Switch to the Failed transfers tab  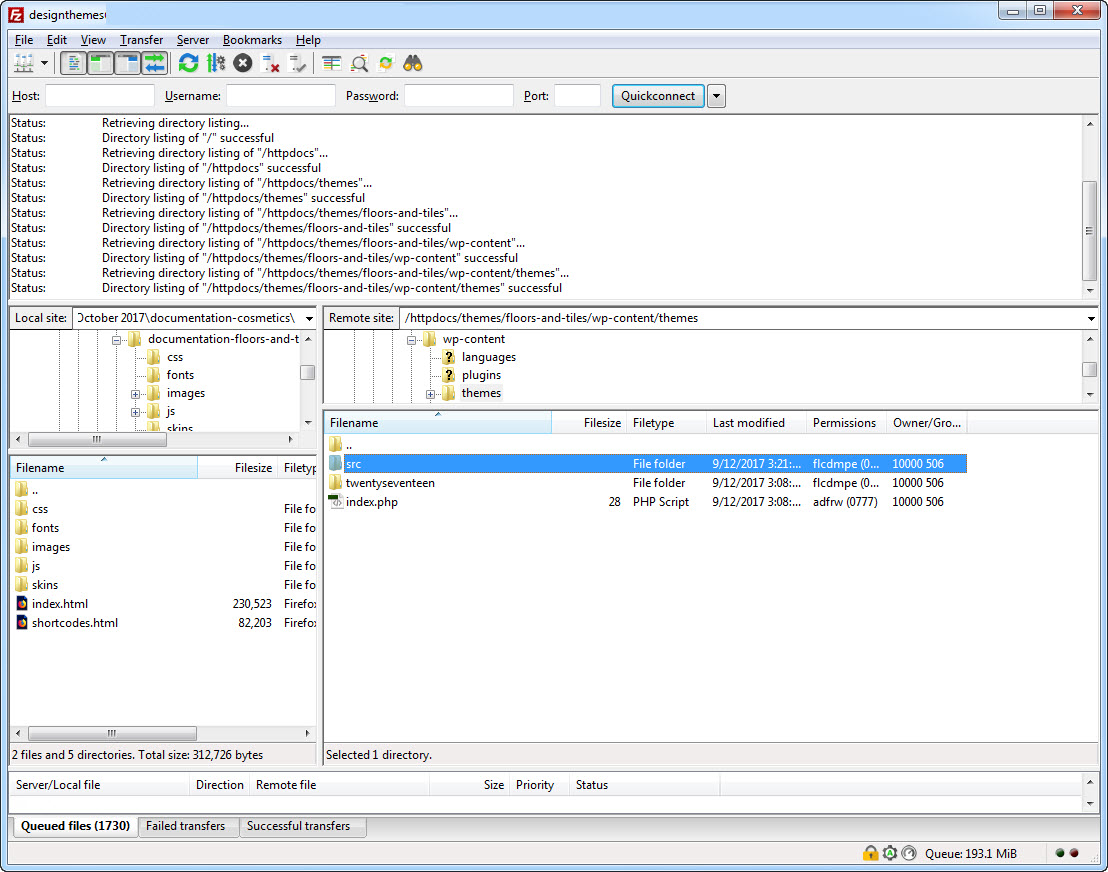point(185,826)
